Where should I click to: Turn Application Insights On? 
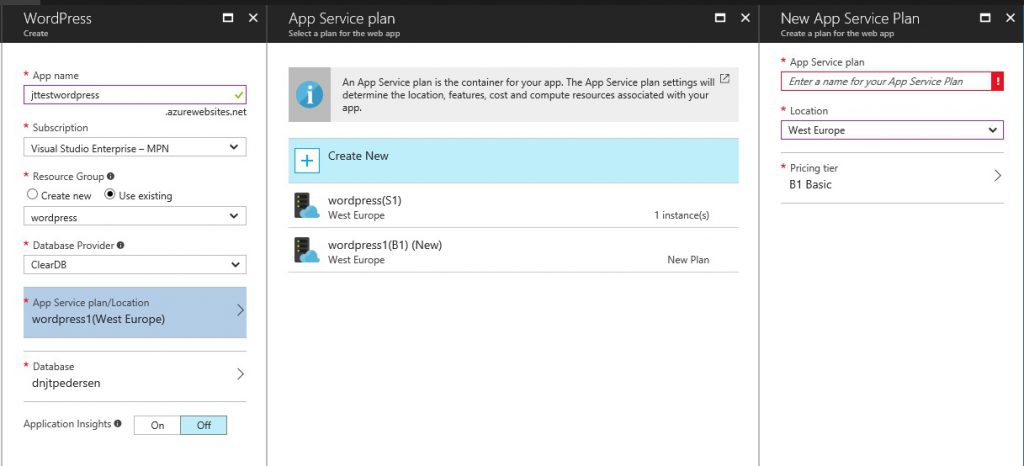click(157, 425)
